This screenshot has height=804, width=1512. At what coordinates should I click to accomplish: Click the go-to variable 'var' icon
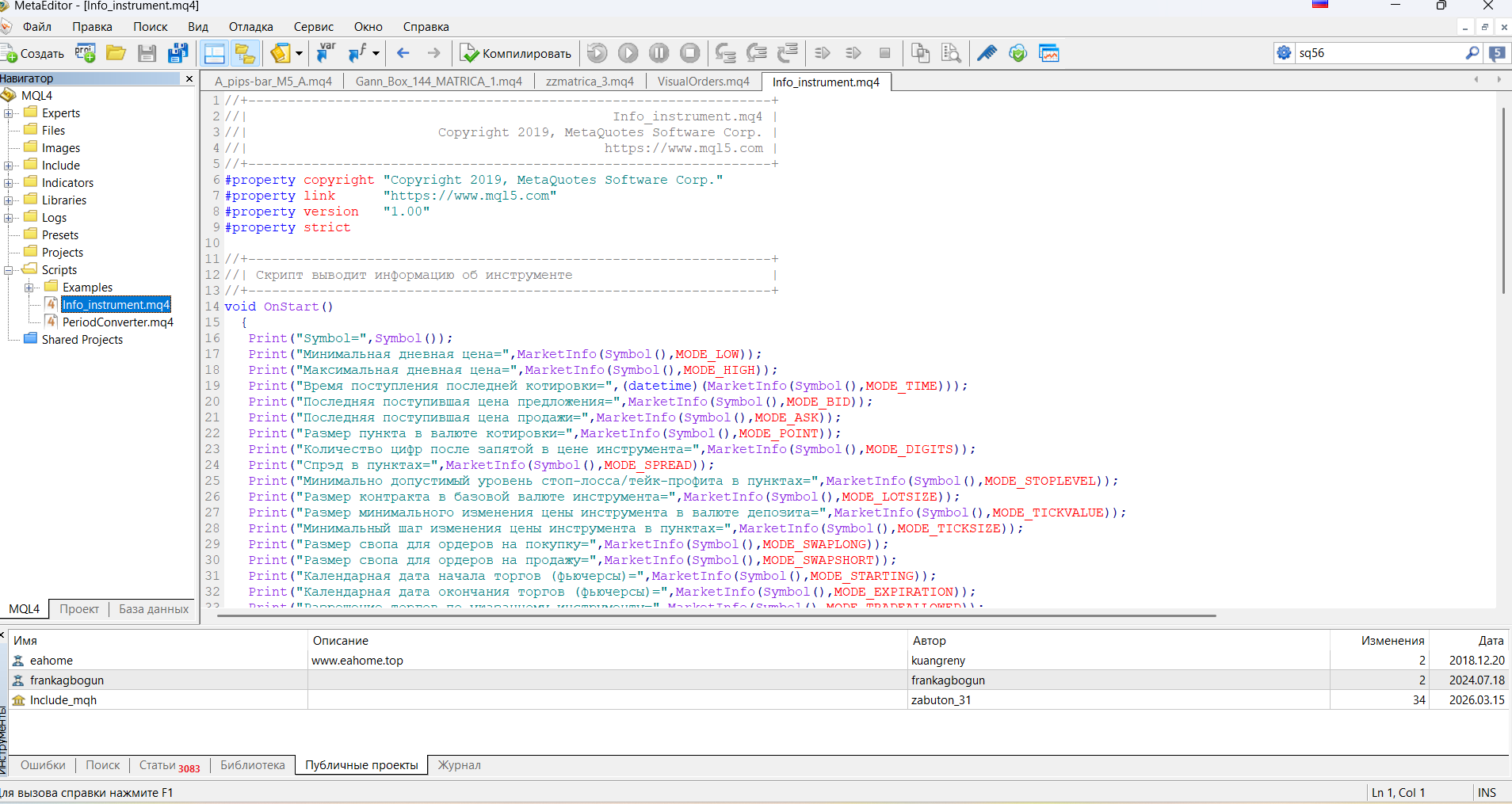(326, 53)
